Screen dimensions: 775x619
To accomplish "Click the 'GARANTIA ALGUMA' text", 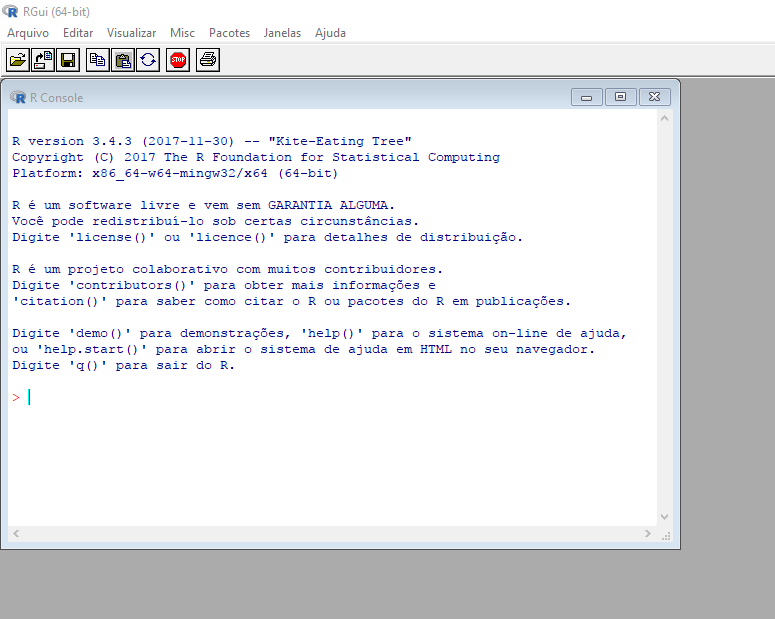I will point(328,205).
